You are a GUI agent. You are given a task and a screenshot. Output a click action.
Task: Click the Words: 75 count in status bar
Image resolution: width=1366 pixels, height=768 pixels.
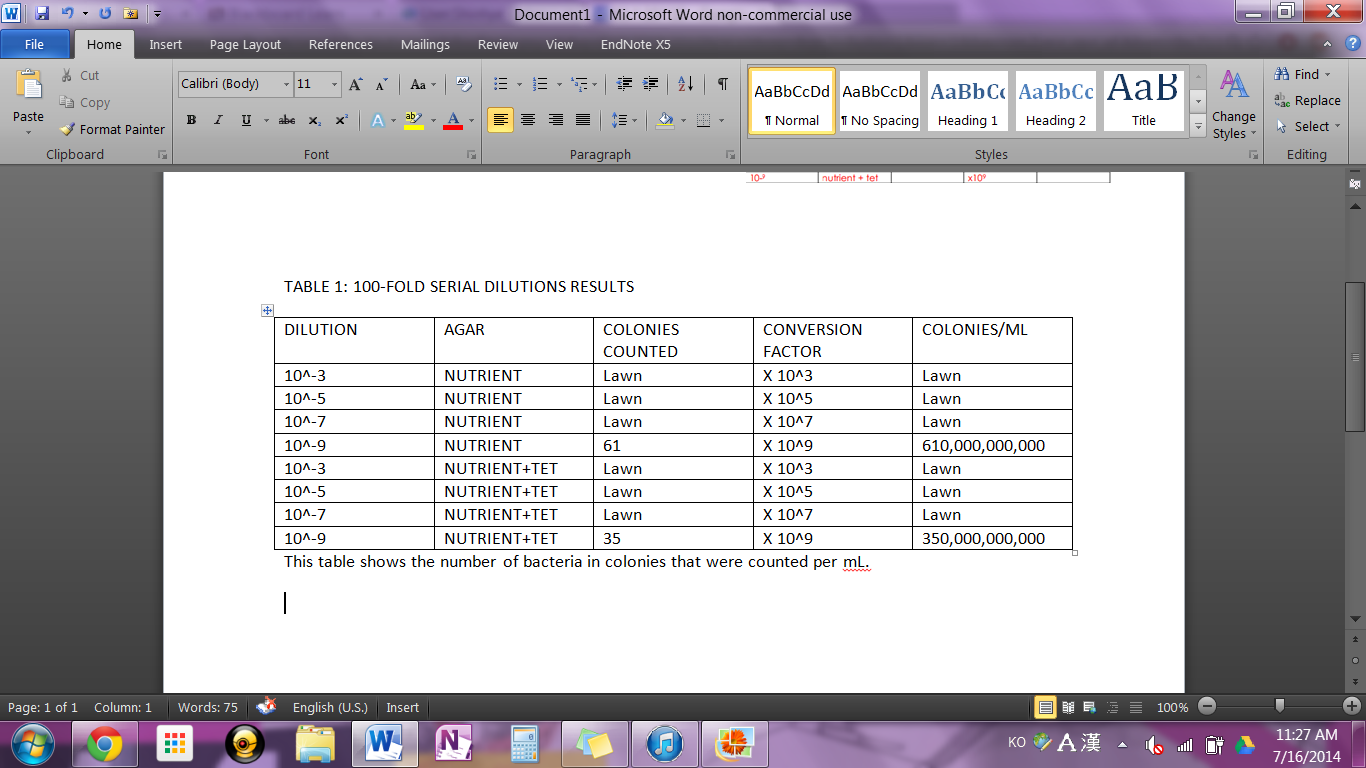point(208,707)
